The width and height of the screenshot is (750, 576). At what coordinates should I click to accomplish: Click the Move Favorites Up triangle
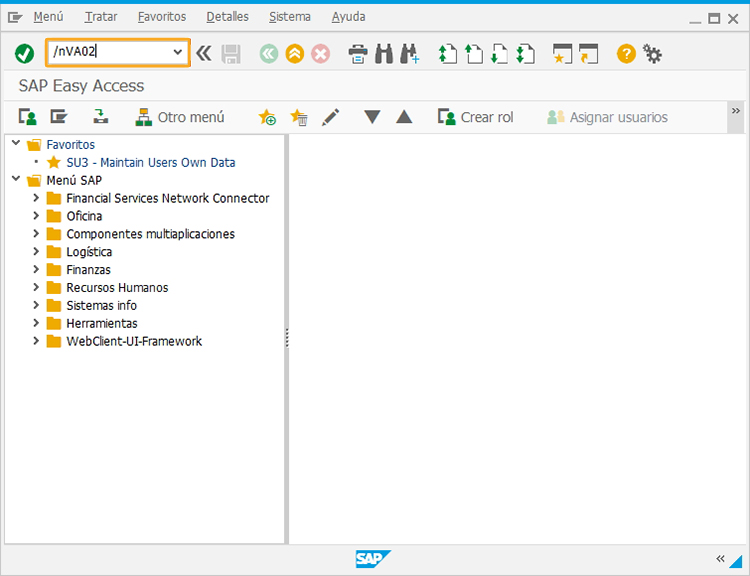pyautogui.click(x=404, y=117)
